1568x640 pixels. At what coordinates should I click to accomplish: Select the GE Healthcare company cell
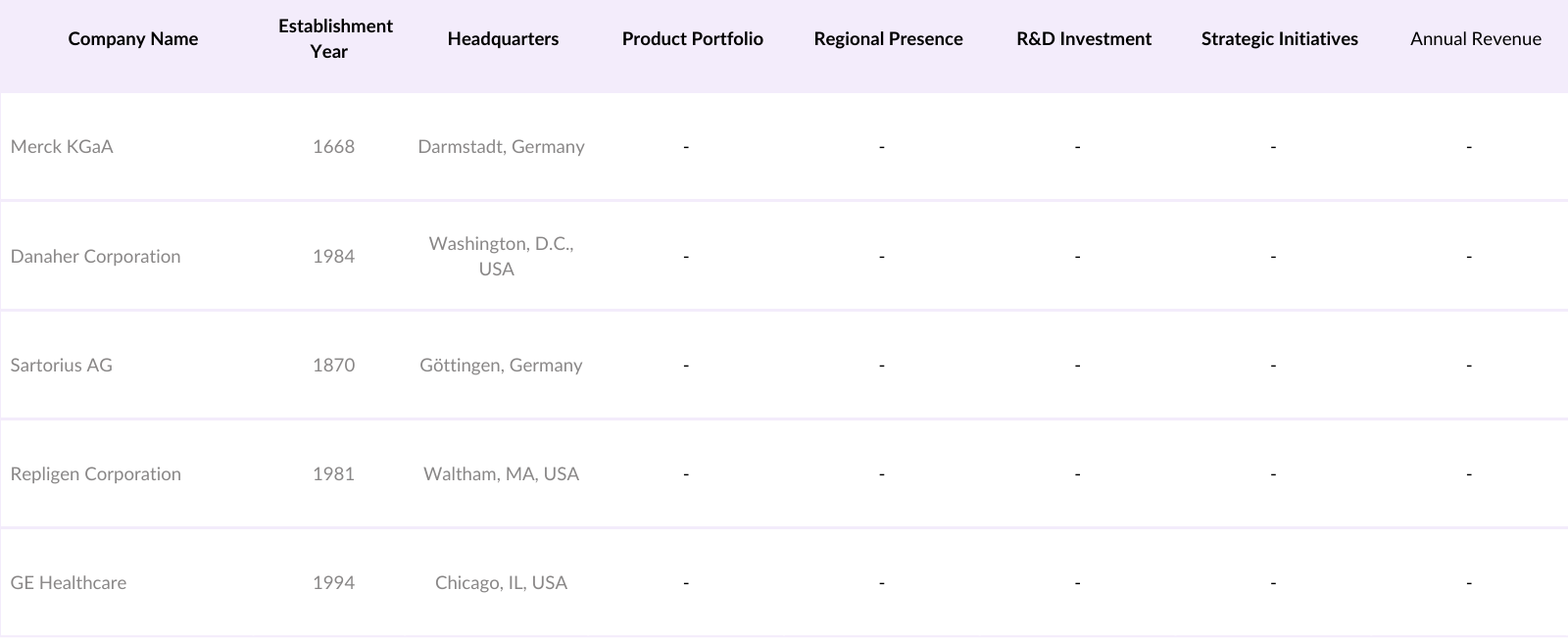click(68, 583)
